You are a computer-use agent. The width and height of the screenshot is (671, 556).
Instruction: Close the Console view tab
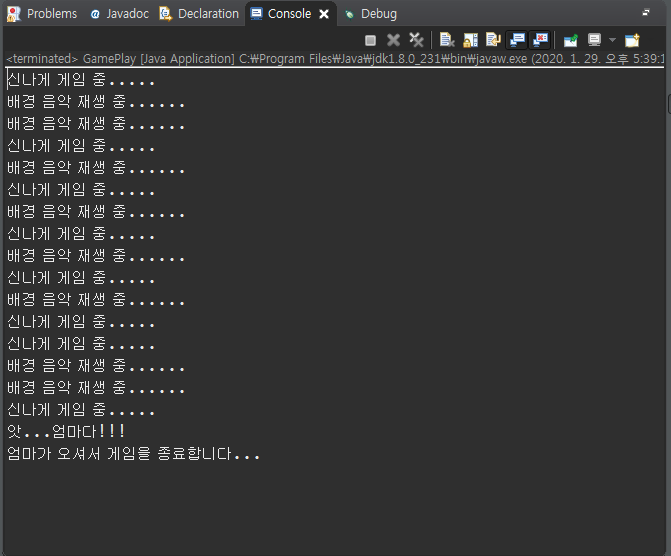pos(324,14)
